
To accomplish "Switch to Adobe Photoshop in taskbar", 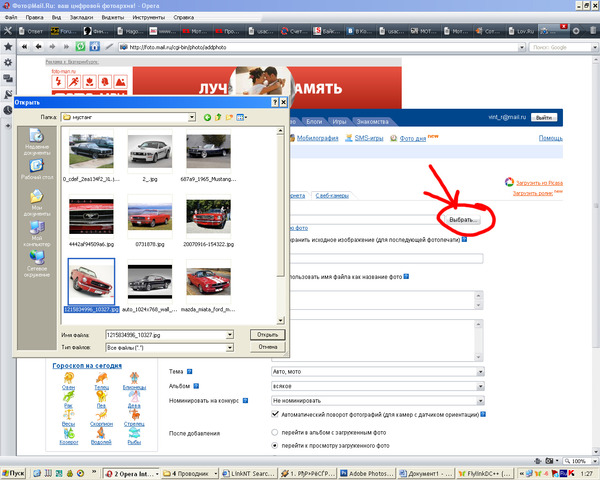I will (x=367, y=473).
